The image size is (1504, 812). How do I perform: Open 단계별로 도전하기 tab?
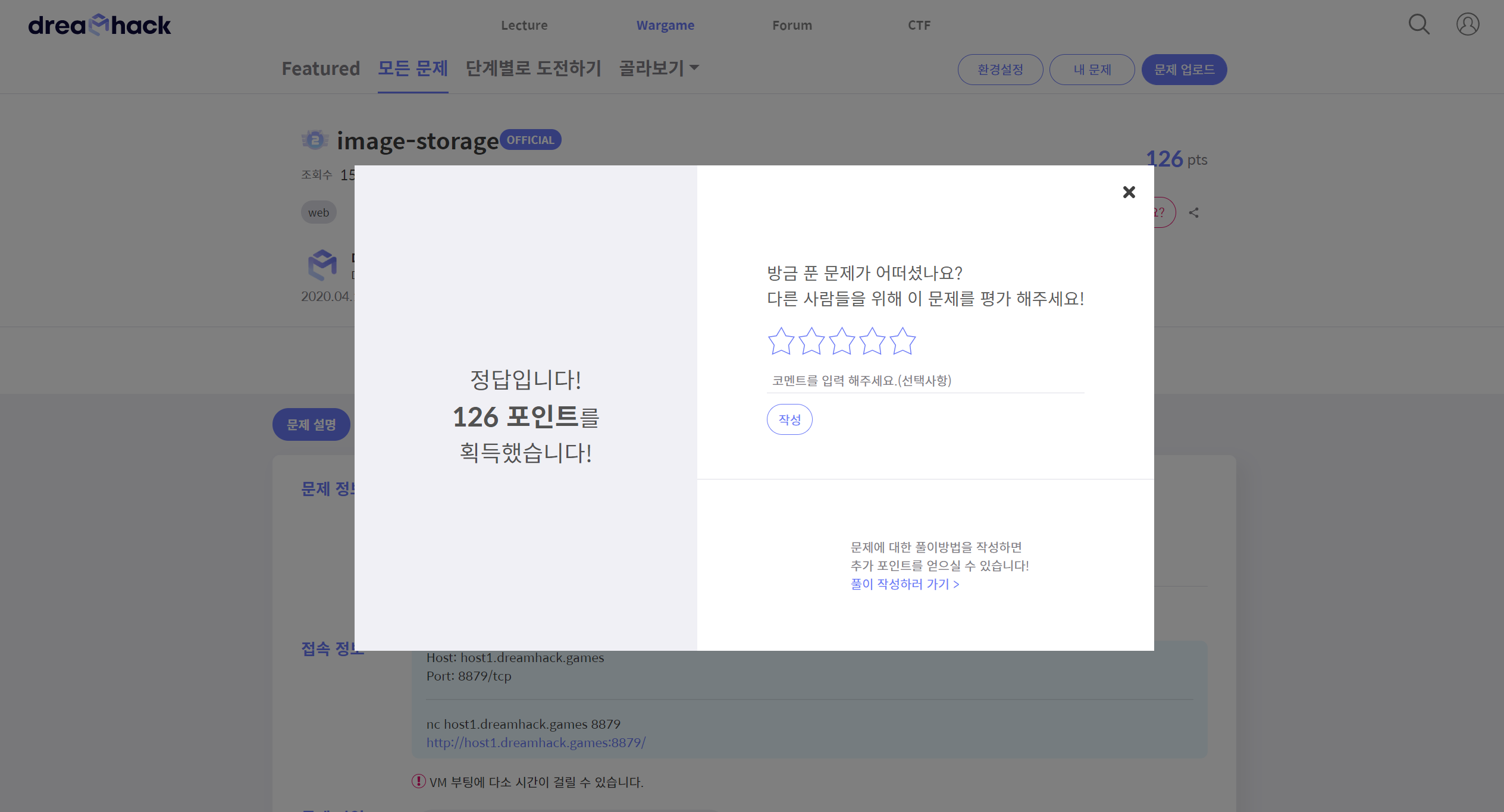(533, 68)
